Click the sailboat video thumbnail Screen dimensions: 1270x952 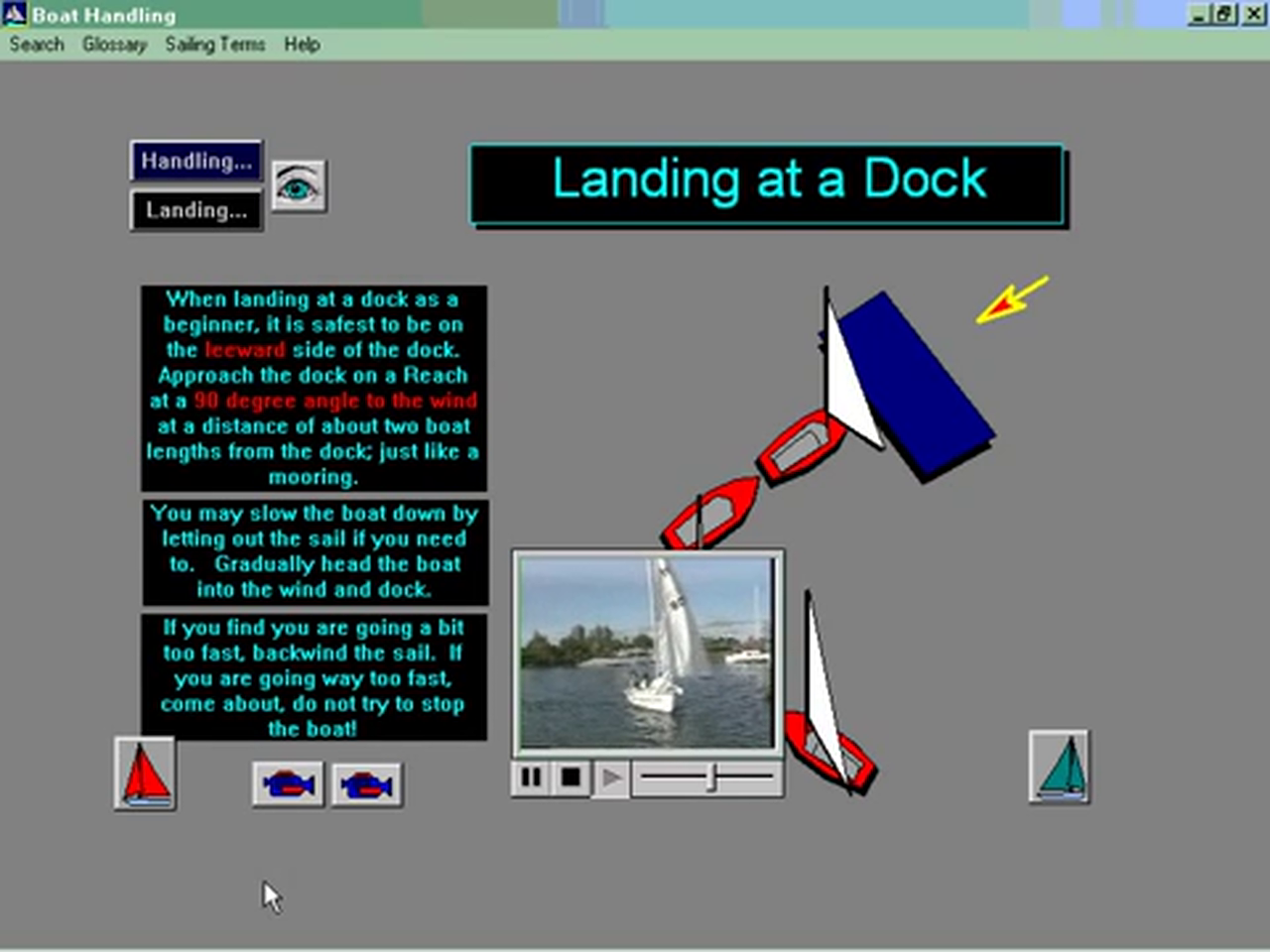tap(647, 653)
